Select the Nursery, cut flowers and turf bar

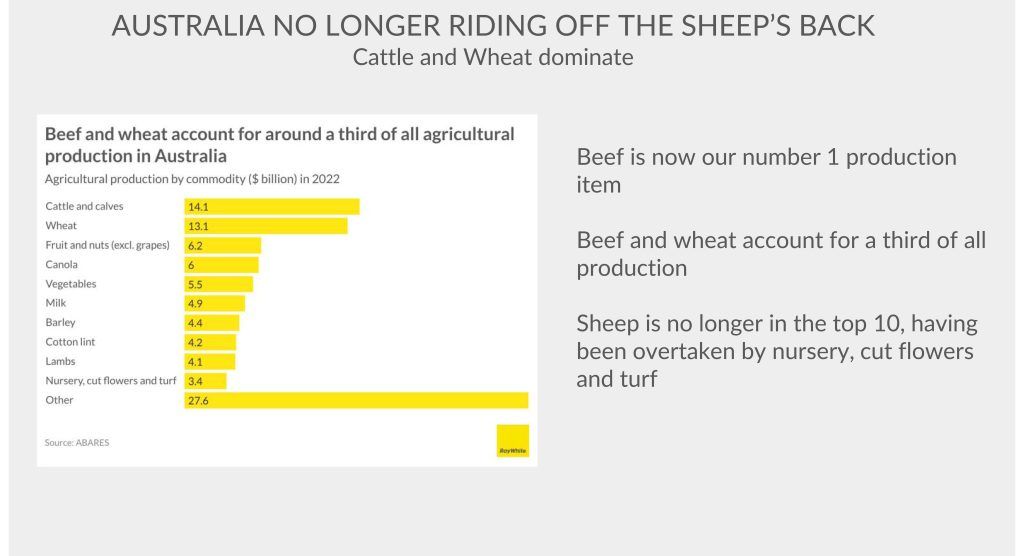[x=206, y=381]
